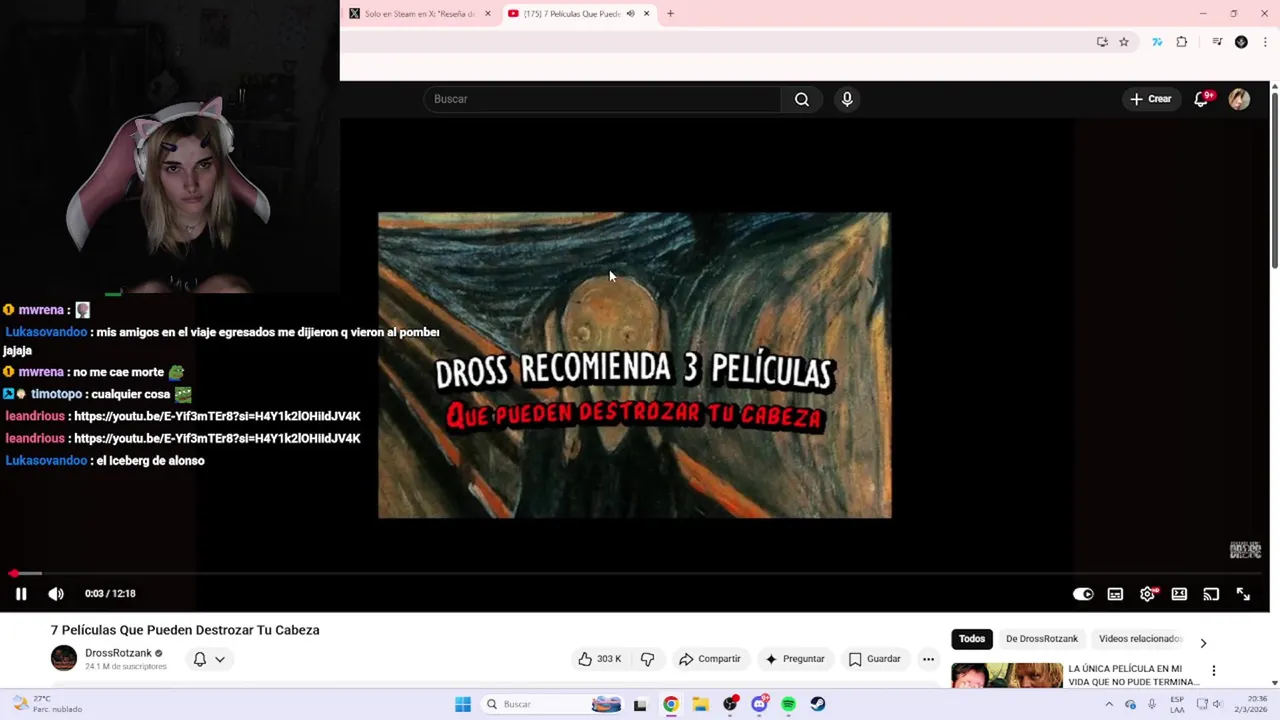Viewport: 1280px width, 720px height.
Task: Open the Chrome profile avatar
Action: [x=1241, y=42]
